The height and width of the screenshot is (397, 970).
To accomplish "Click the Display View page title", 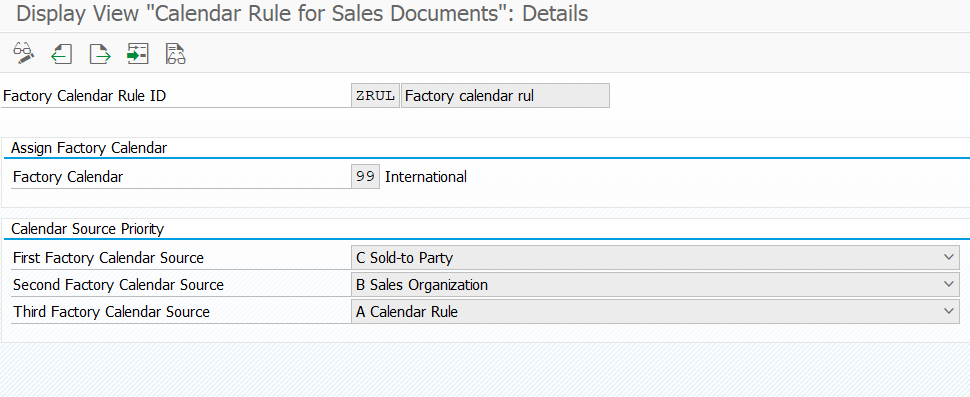I will pos(302,14).
